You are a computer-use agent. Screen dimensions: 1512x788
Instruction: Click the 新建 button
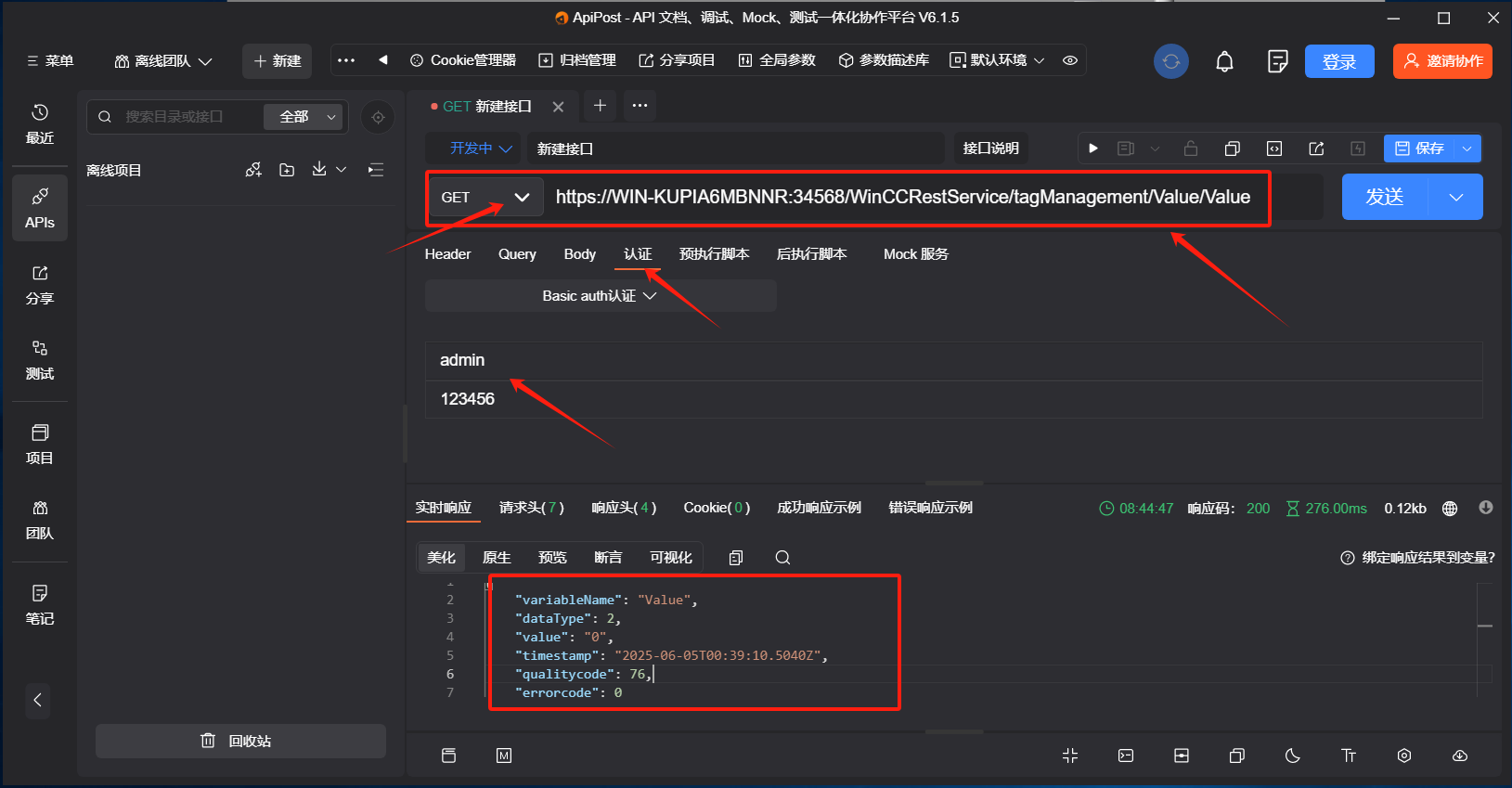click(x=277, y=61)
